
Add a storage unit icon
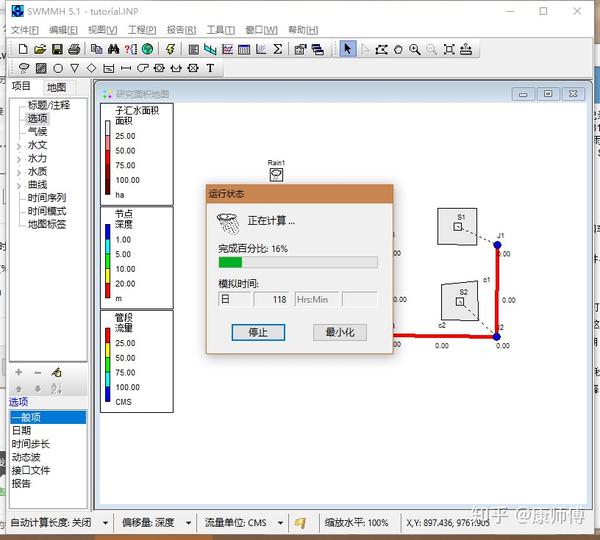[x=109, y=68]
